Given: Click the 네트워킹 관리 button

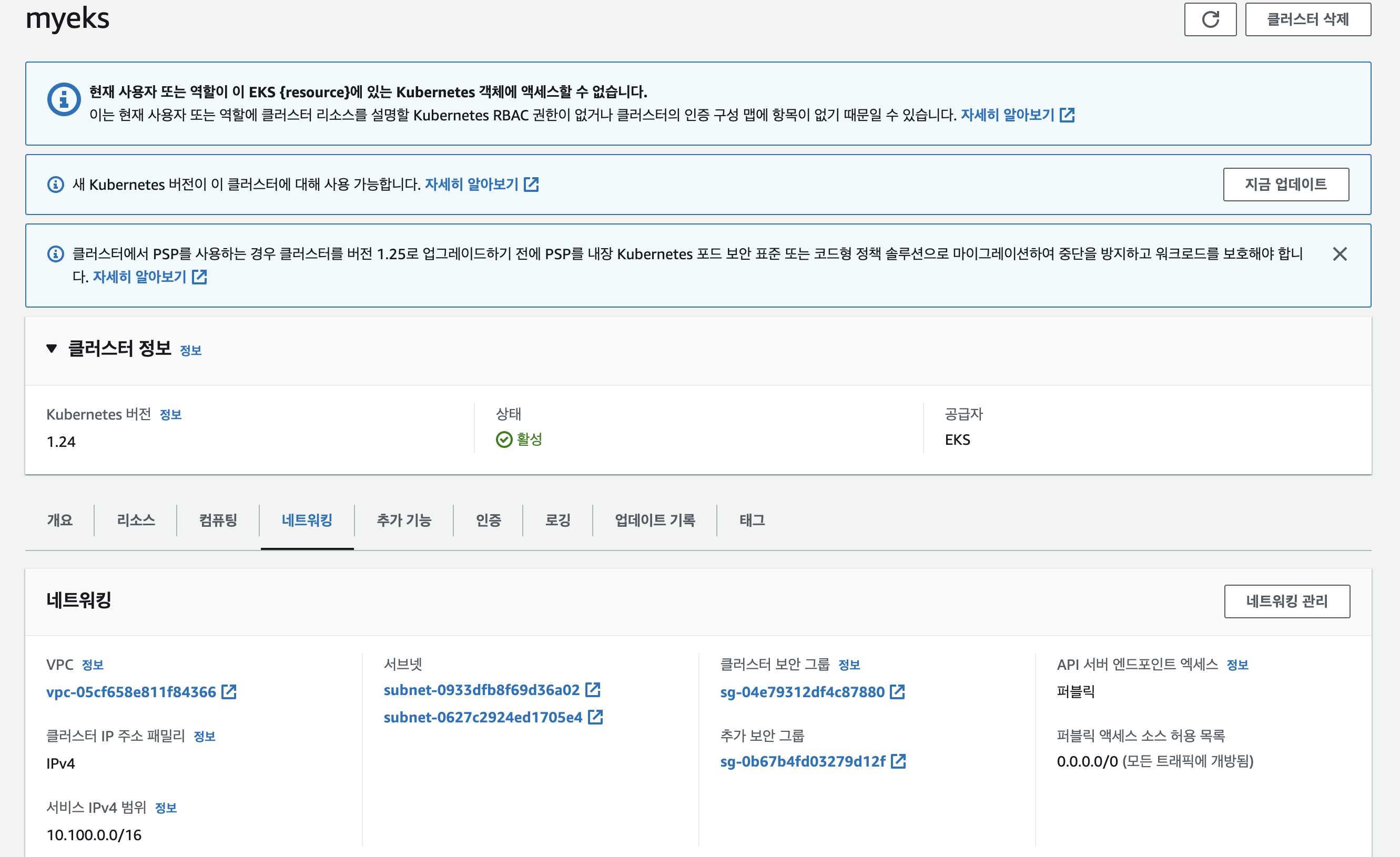Looking at the screenshot, I should (x=1286, y=601).
